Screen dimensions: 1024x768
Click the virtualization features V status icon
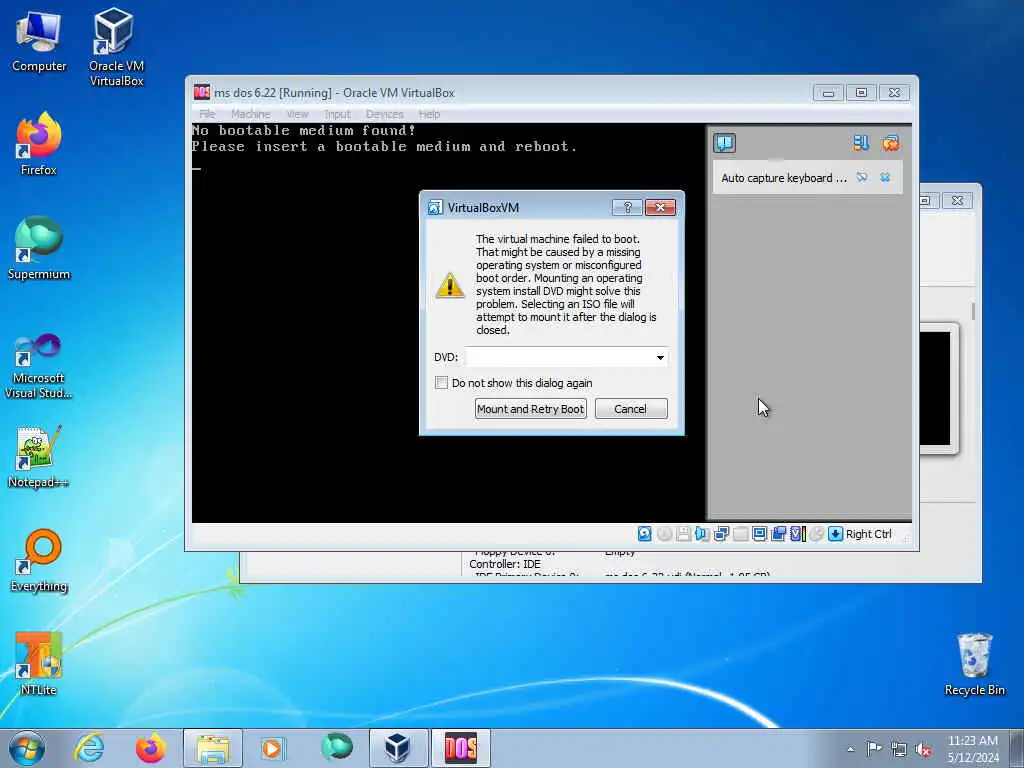(x=797, y=534)
